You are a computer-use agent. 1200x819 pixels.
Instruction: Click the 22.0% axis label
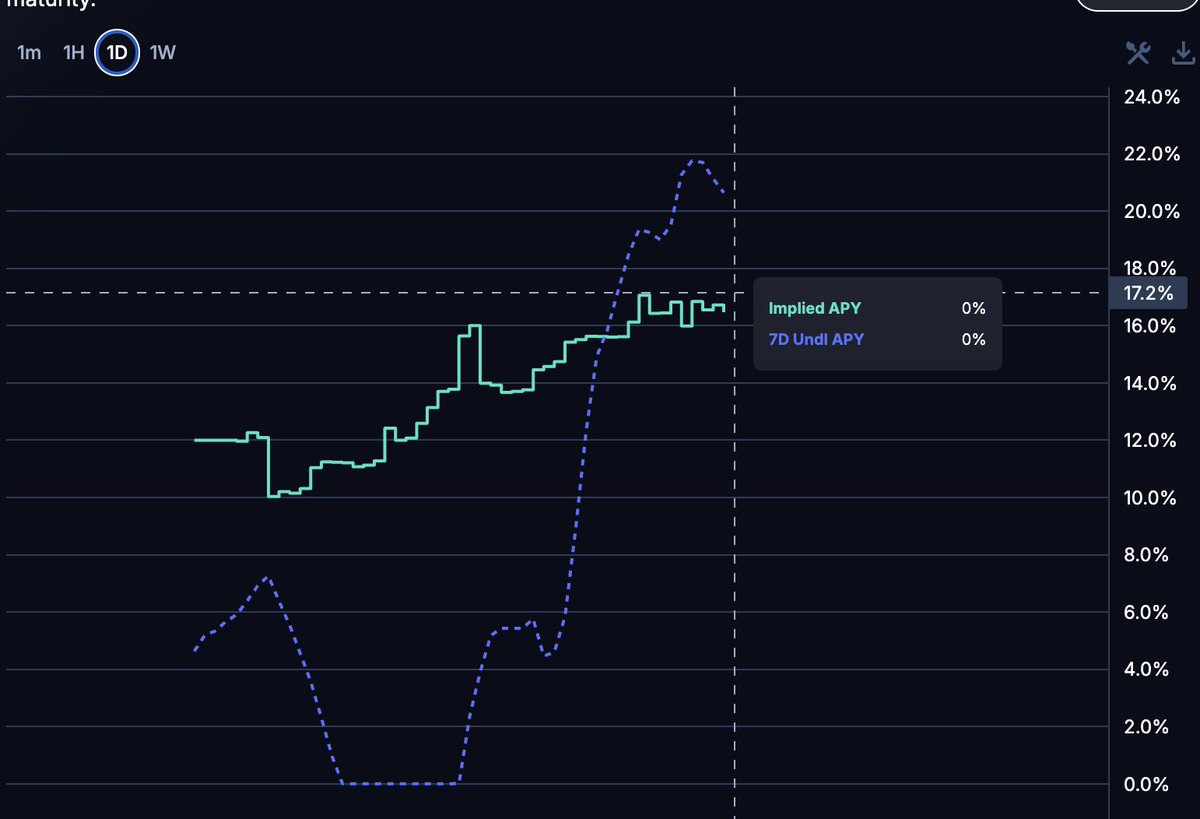coord(1152,154)
